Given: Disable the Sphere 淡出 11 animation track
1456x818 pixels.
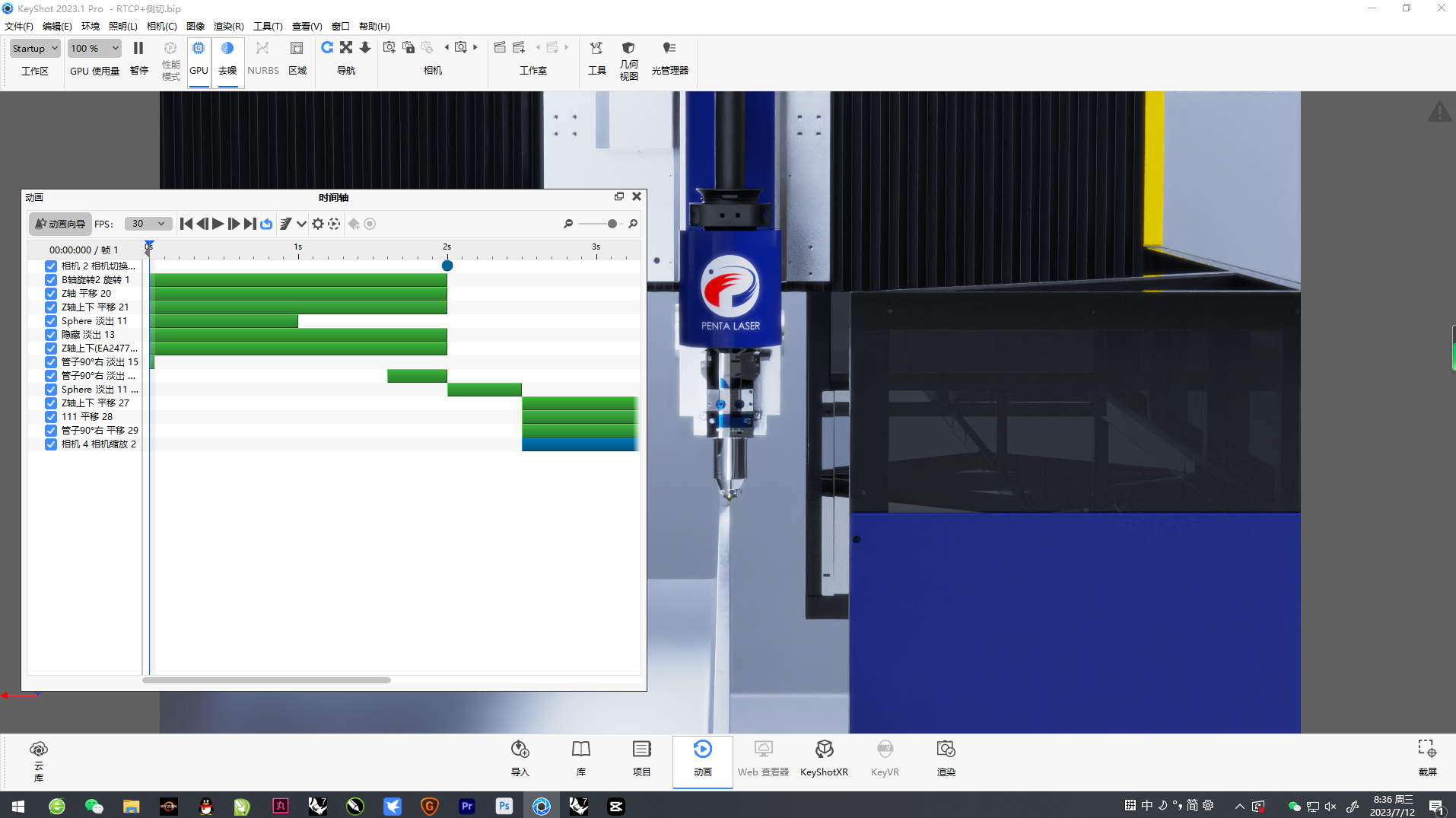Looking at the screenshot, I should pos(50,320).
